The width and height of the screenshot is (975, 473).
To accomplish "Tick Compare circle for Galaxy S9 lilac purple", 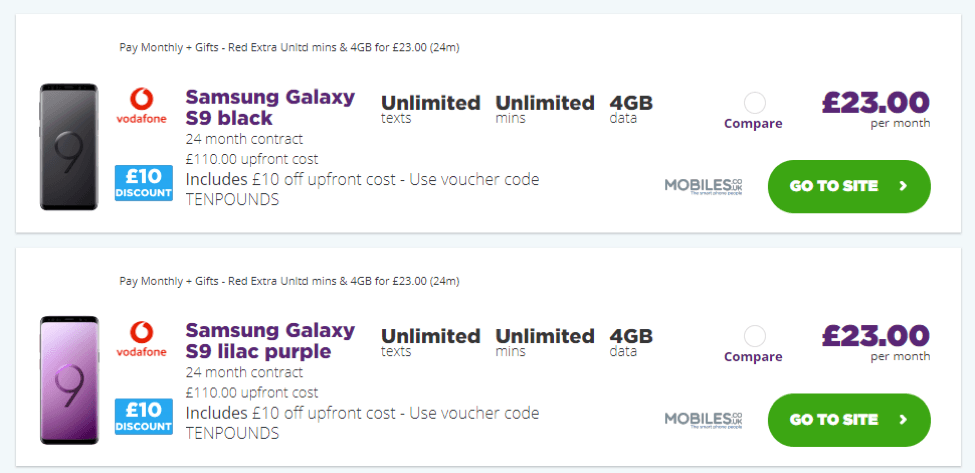I will pos(755,336).
